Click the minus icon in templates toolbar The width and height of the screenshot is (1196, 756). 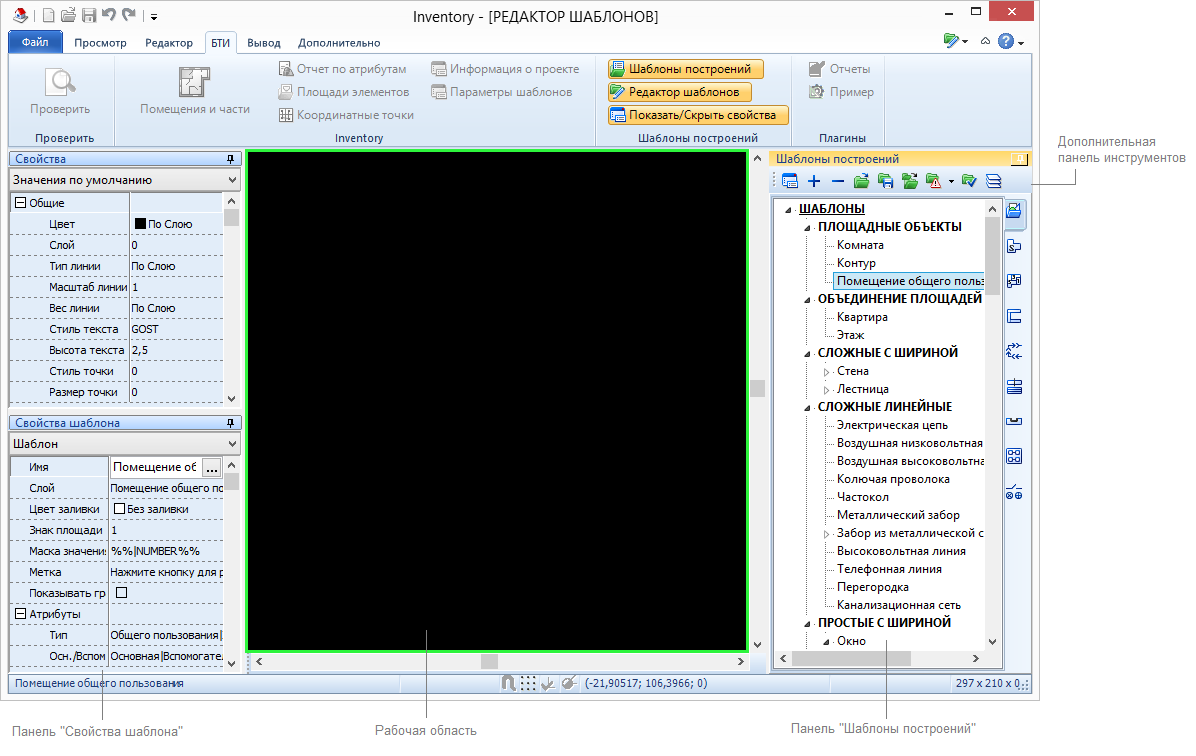pyautogui.click(x=838, y=181)
